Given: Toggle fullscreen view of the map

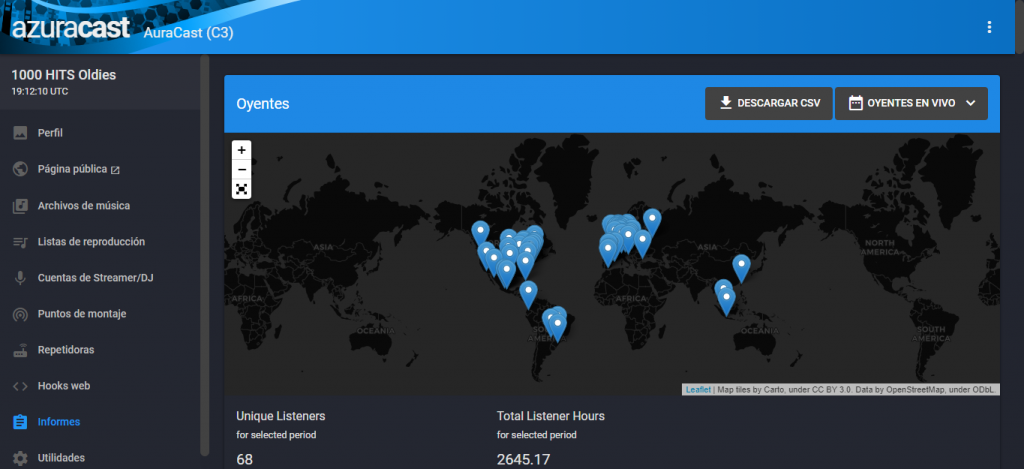Looking at the screenshot, I should (241, 189).
